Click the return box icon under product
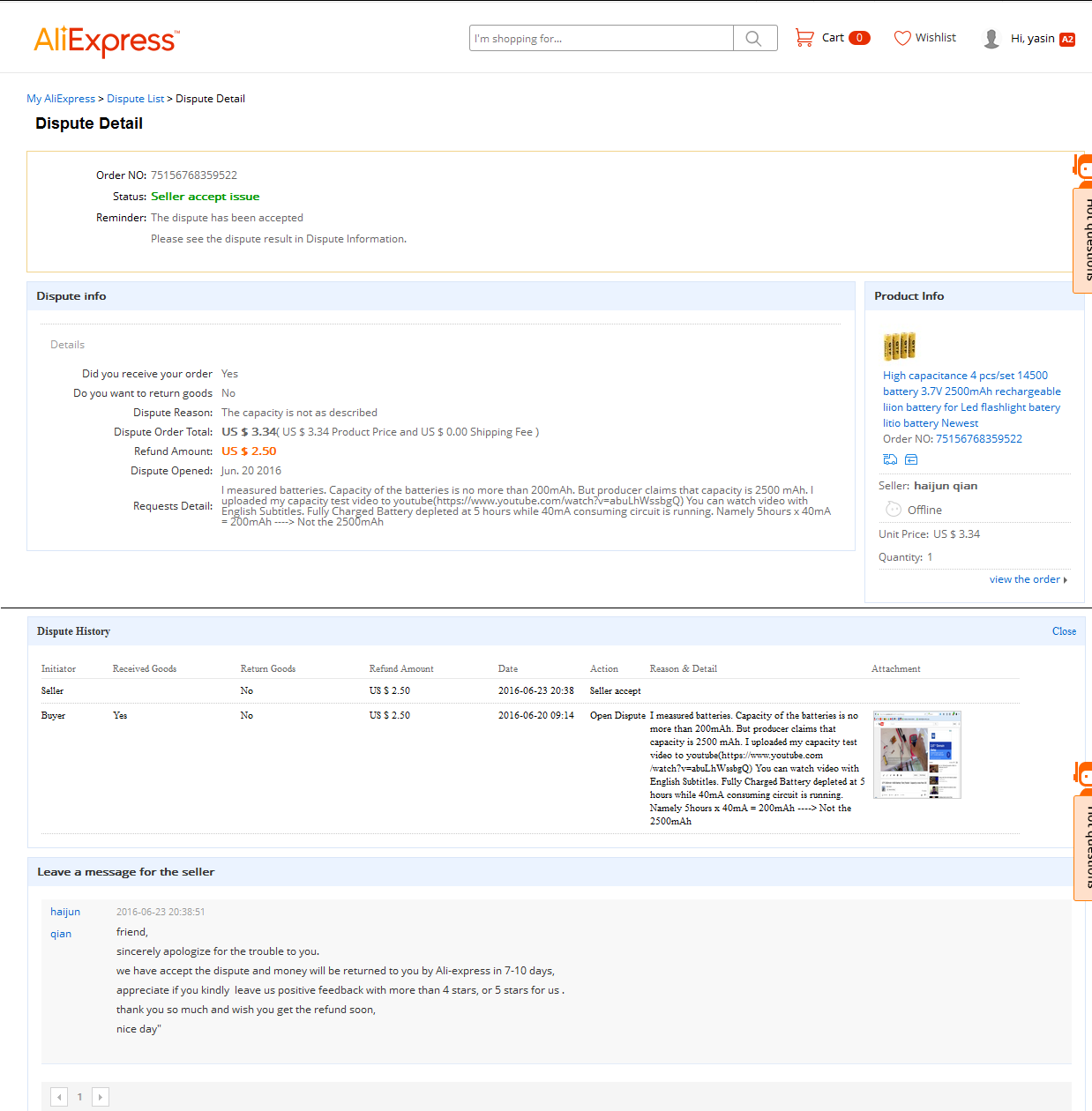The image size is (1092, 1111). pos(911,459)
